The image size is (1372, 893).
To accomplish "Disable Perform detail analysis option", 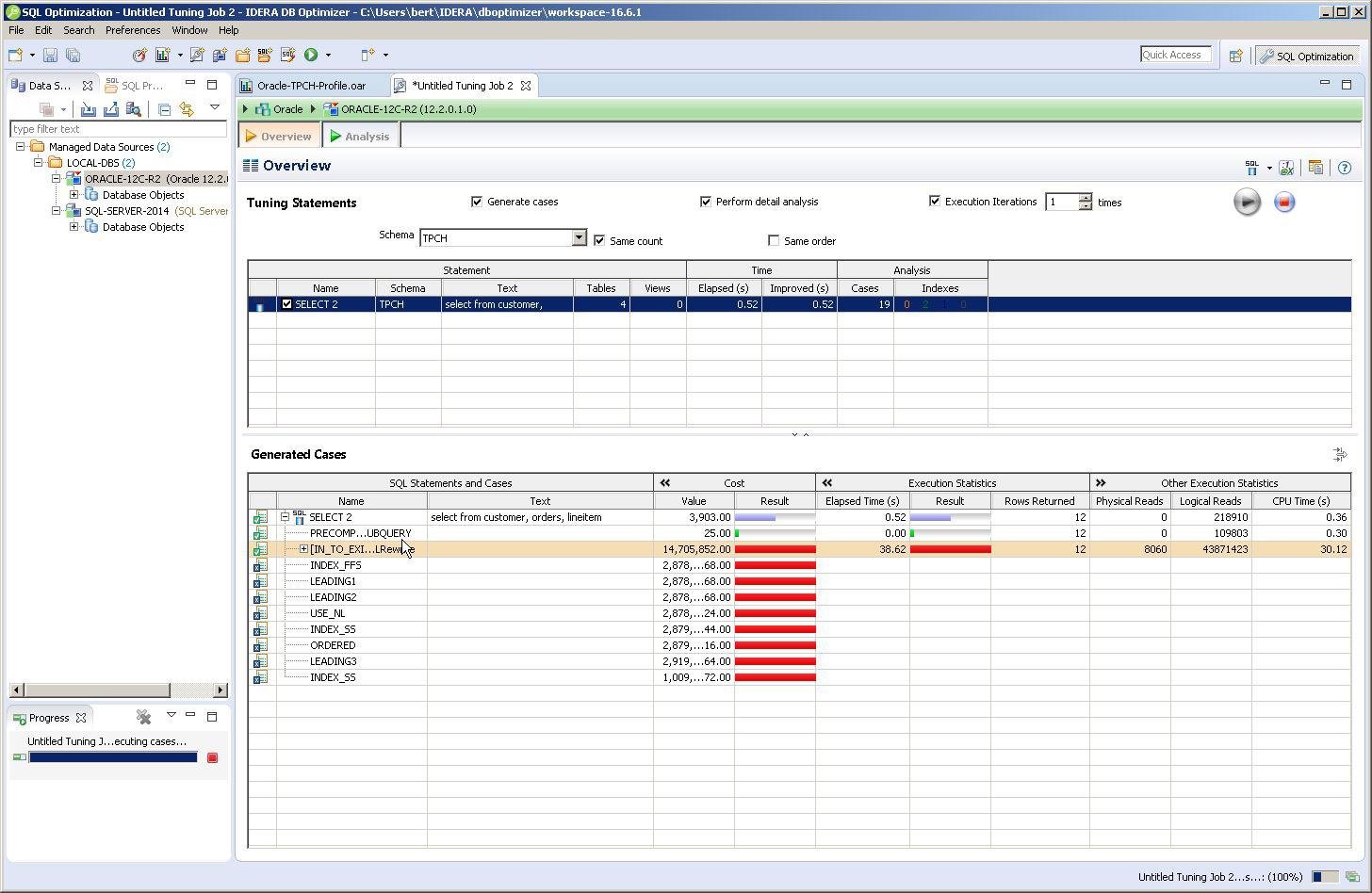I will 706,202.
